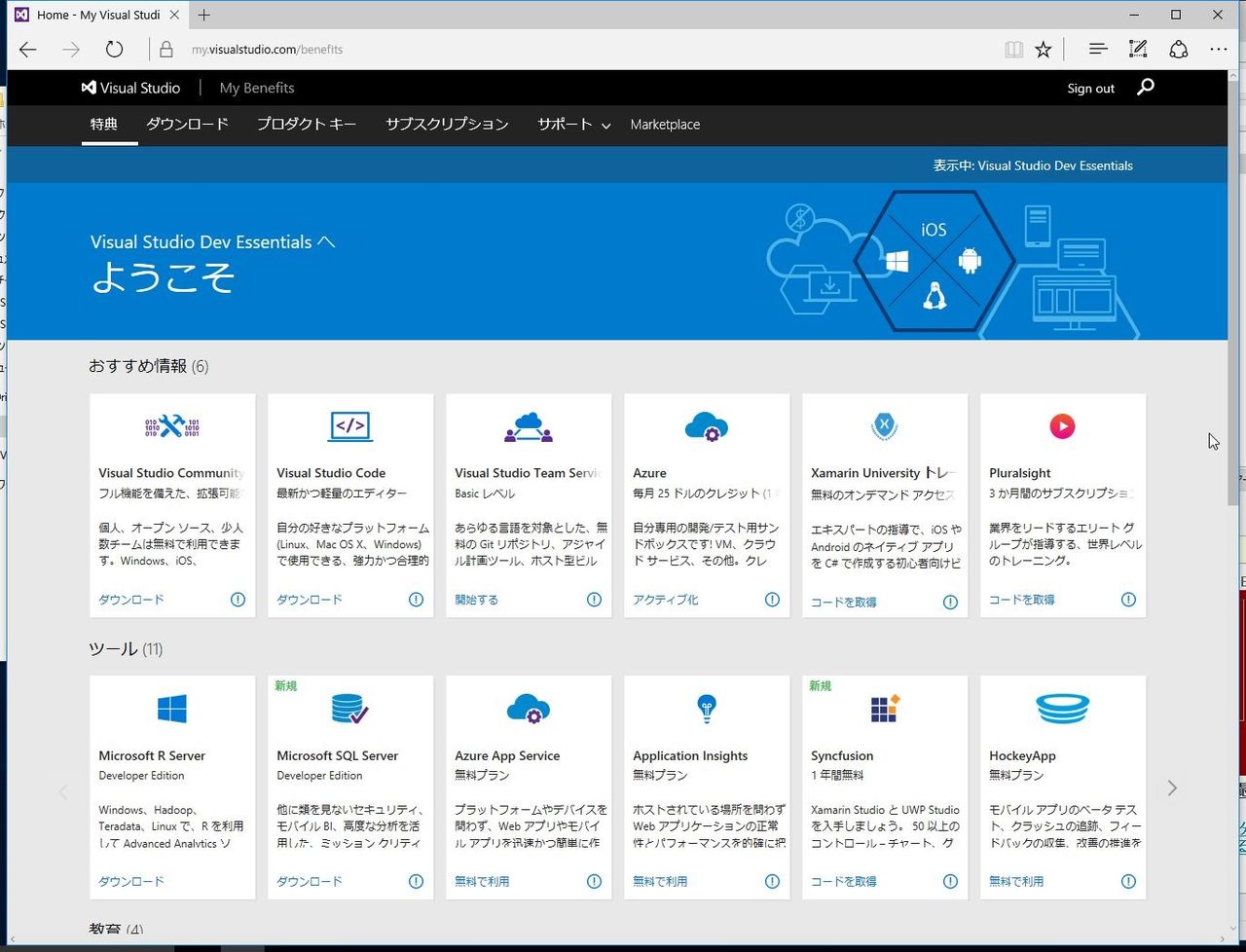Click コードを取得 on Syncfusion card
The image size is (1246, 952).
pos(843,881)
